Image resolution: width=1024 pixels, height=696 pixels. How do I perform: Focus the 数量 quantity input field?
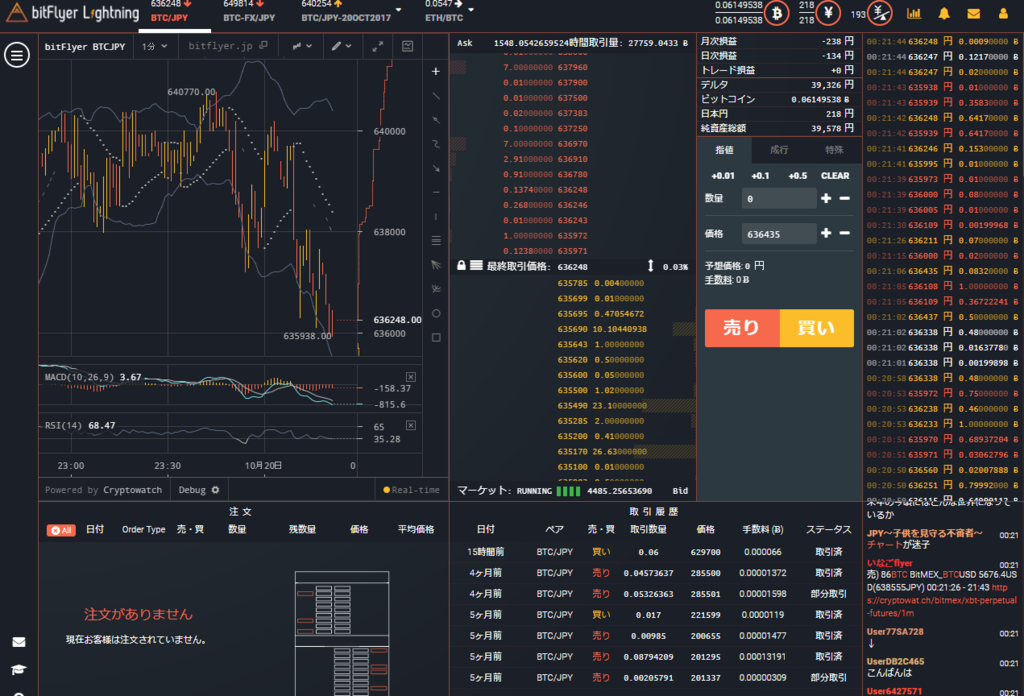pos(779,198)
